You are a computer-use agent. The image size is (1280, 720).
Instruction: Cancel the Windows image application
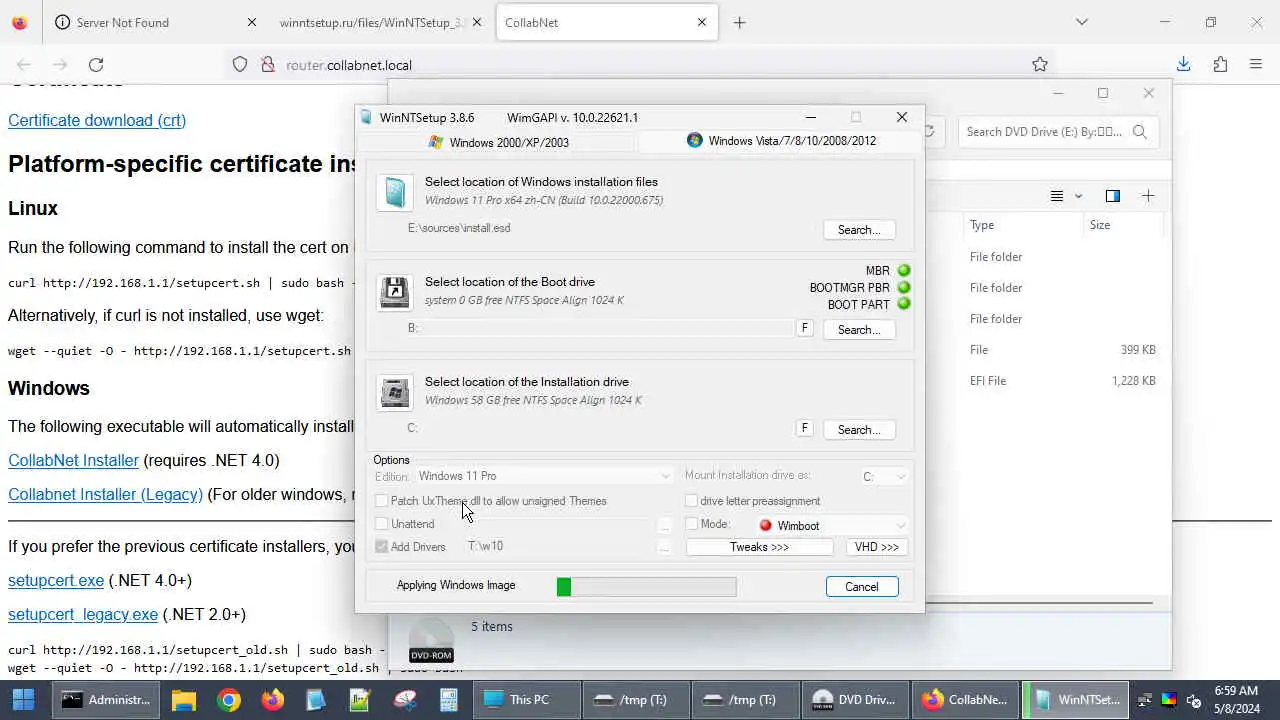(x=862, y=587)
